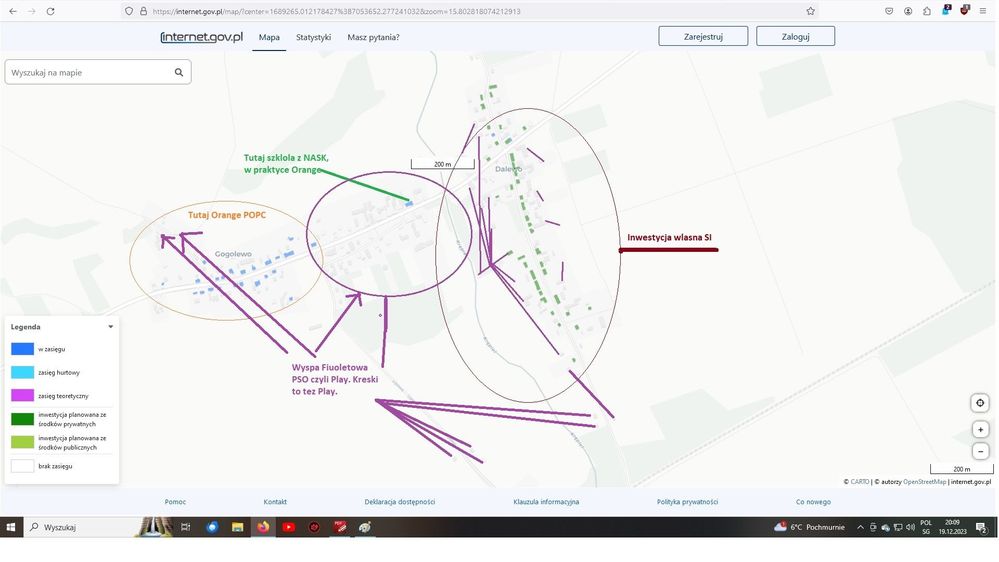Open the Masz pytania? tab
The image size is (999, 562).
pos(373,37)
